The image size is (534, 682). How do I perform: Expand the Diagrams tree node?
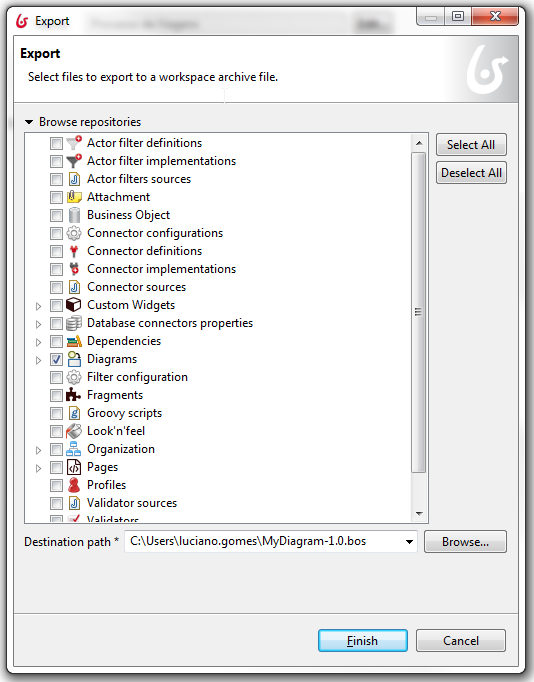(x=38, y=360)
